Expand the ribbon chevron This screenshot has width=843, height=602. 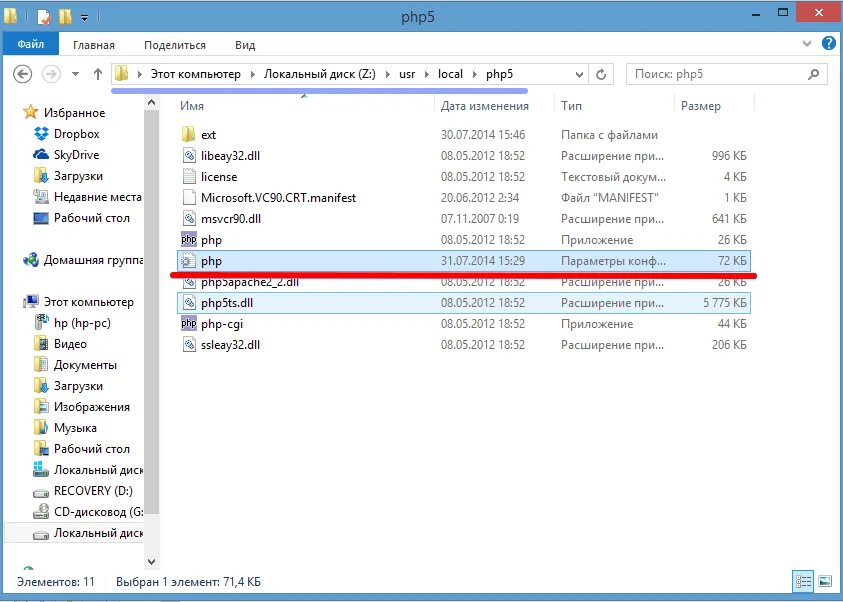[806, 44]
